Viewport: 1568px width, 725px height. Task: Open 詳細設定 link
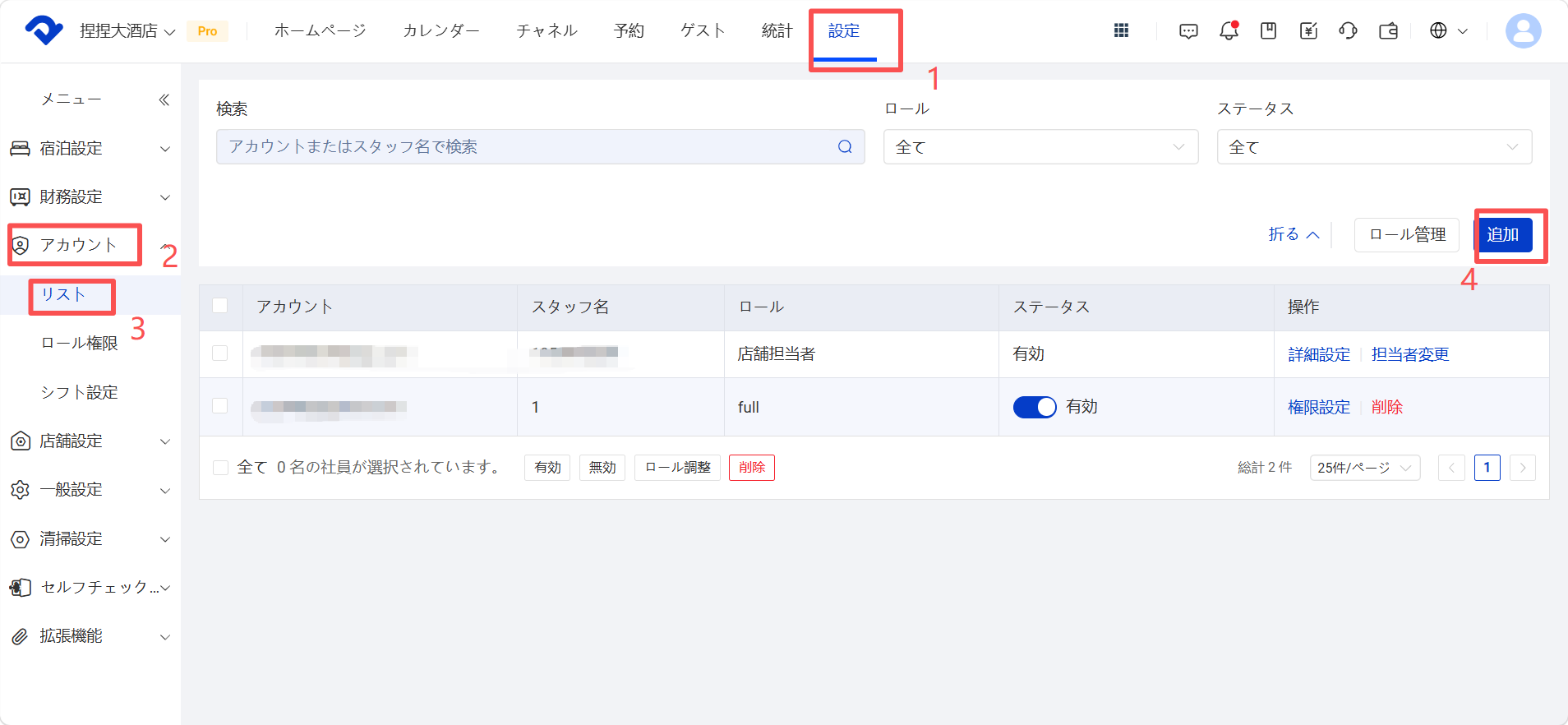click(1319, 354)
